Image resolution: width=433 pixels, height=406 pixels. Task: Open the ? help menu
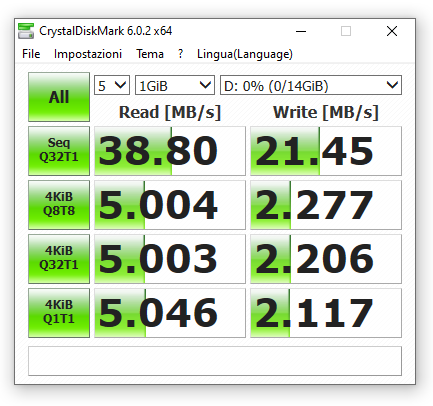click(x=180, y=54)
